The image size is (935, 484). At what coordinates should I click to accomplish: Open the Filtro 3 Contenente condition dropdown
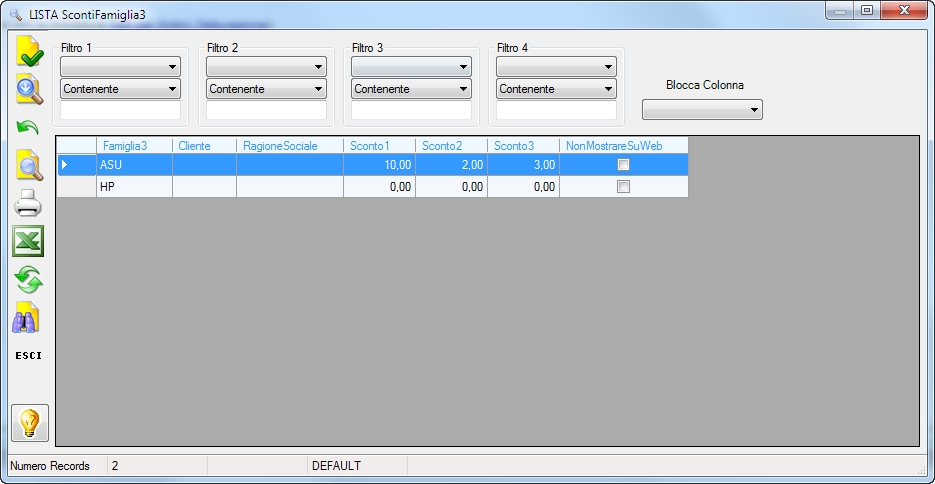411,89
